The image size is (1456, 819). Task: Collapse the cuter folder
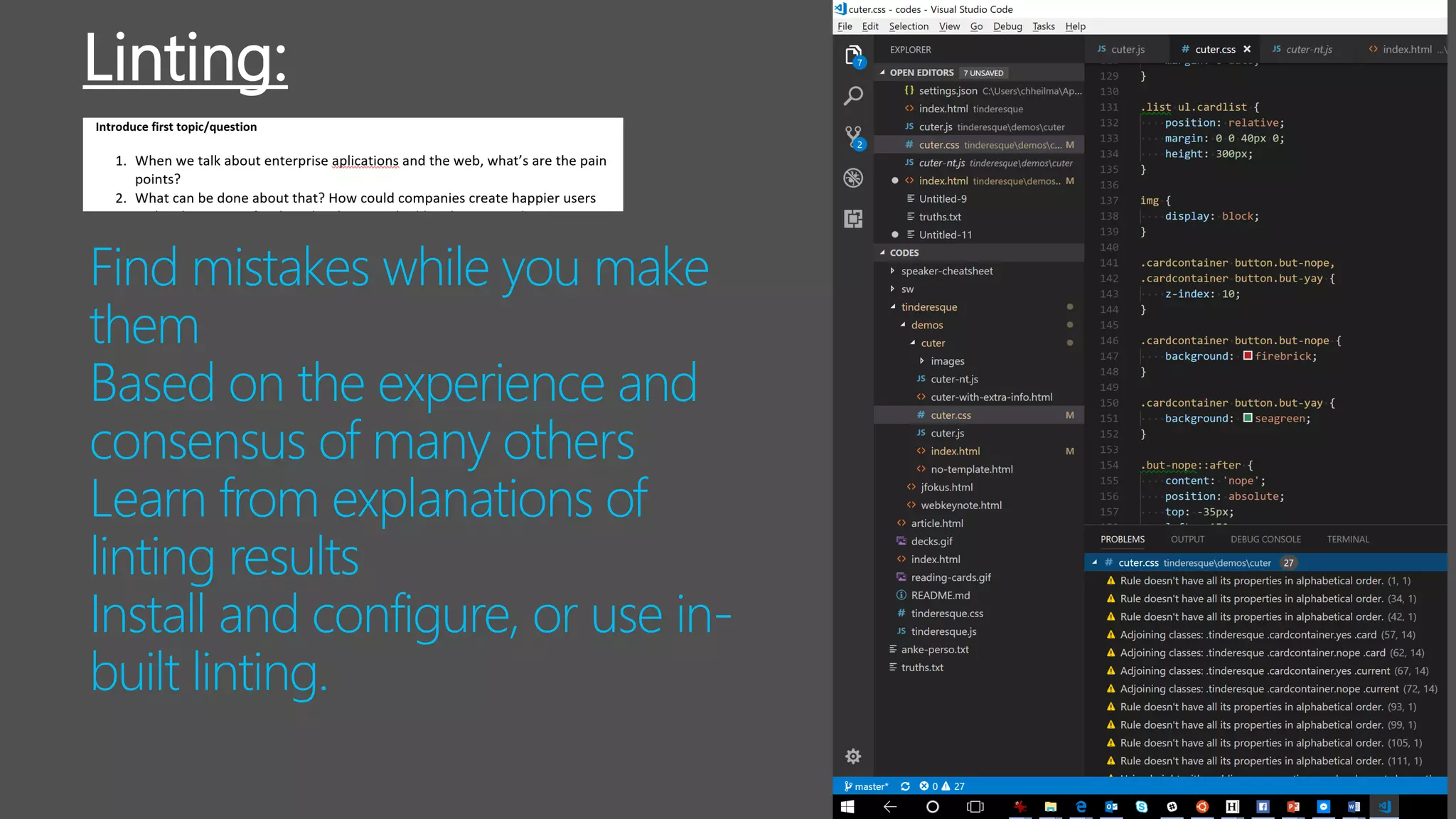(913, 343)
